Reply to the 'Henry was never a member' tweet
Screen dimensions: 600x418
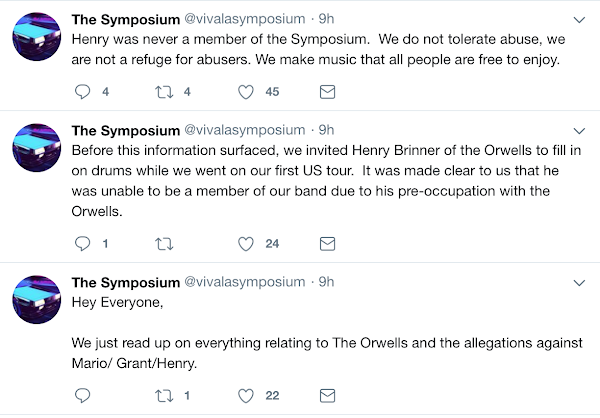point(83,92)
